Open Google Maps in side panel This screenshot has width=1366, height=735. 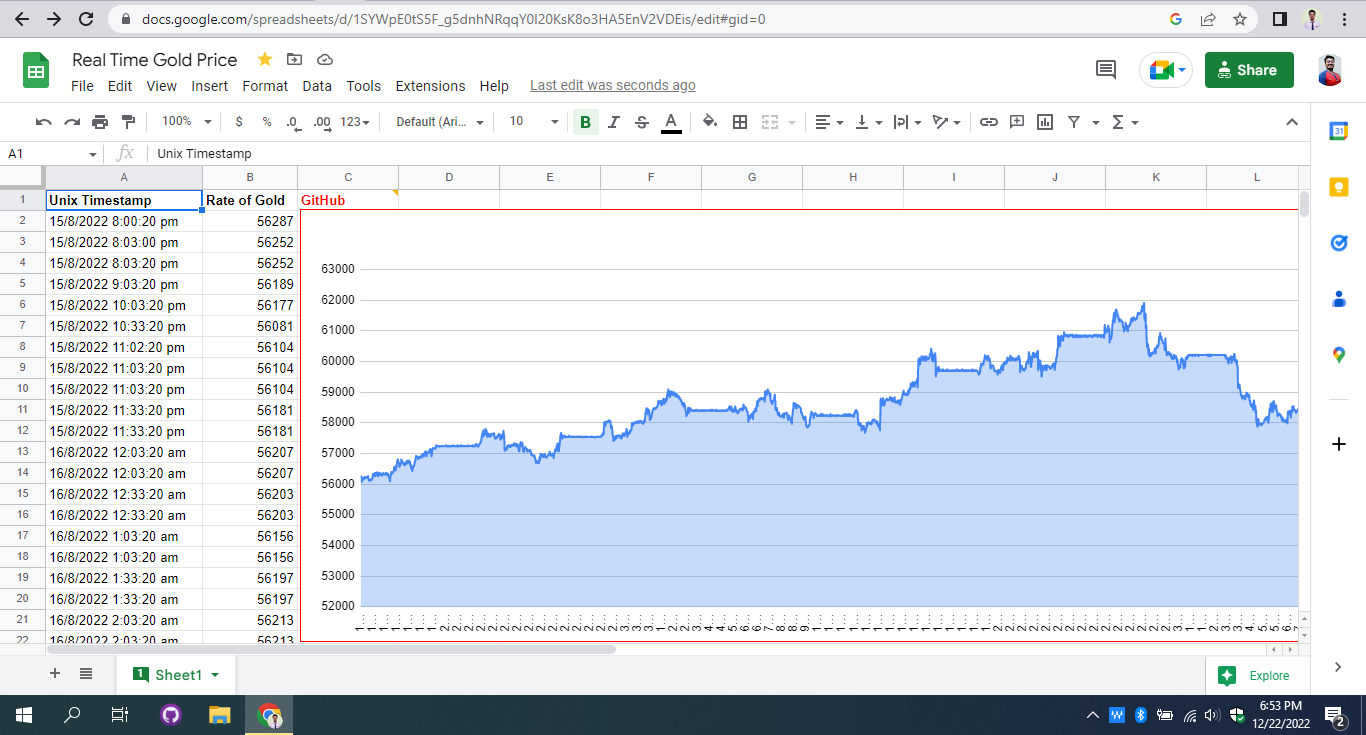[1339, 355]
